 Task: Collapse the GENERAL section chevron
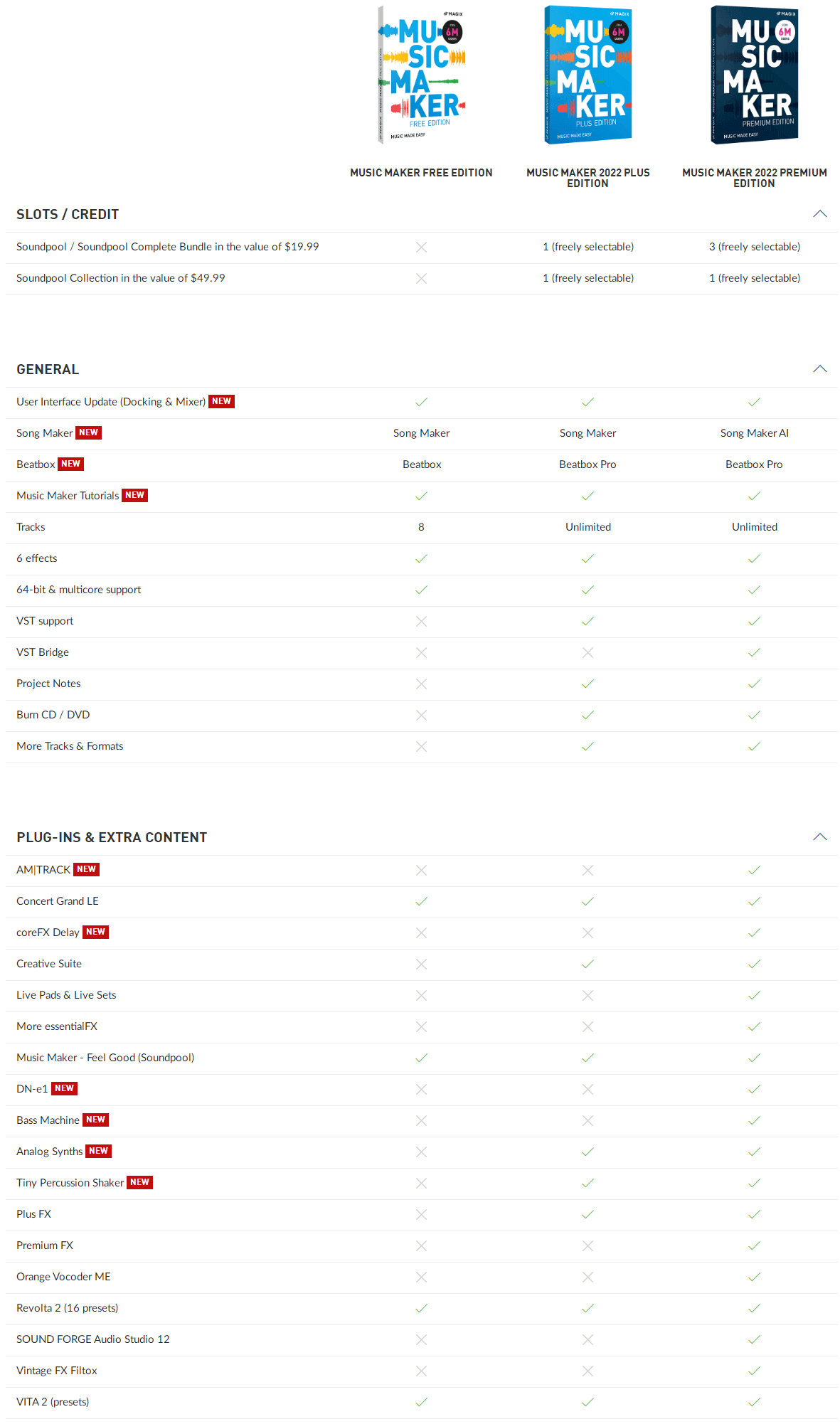[819, 369]
